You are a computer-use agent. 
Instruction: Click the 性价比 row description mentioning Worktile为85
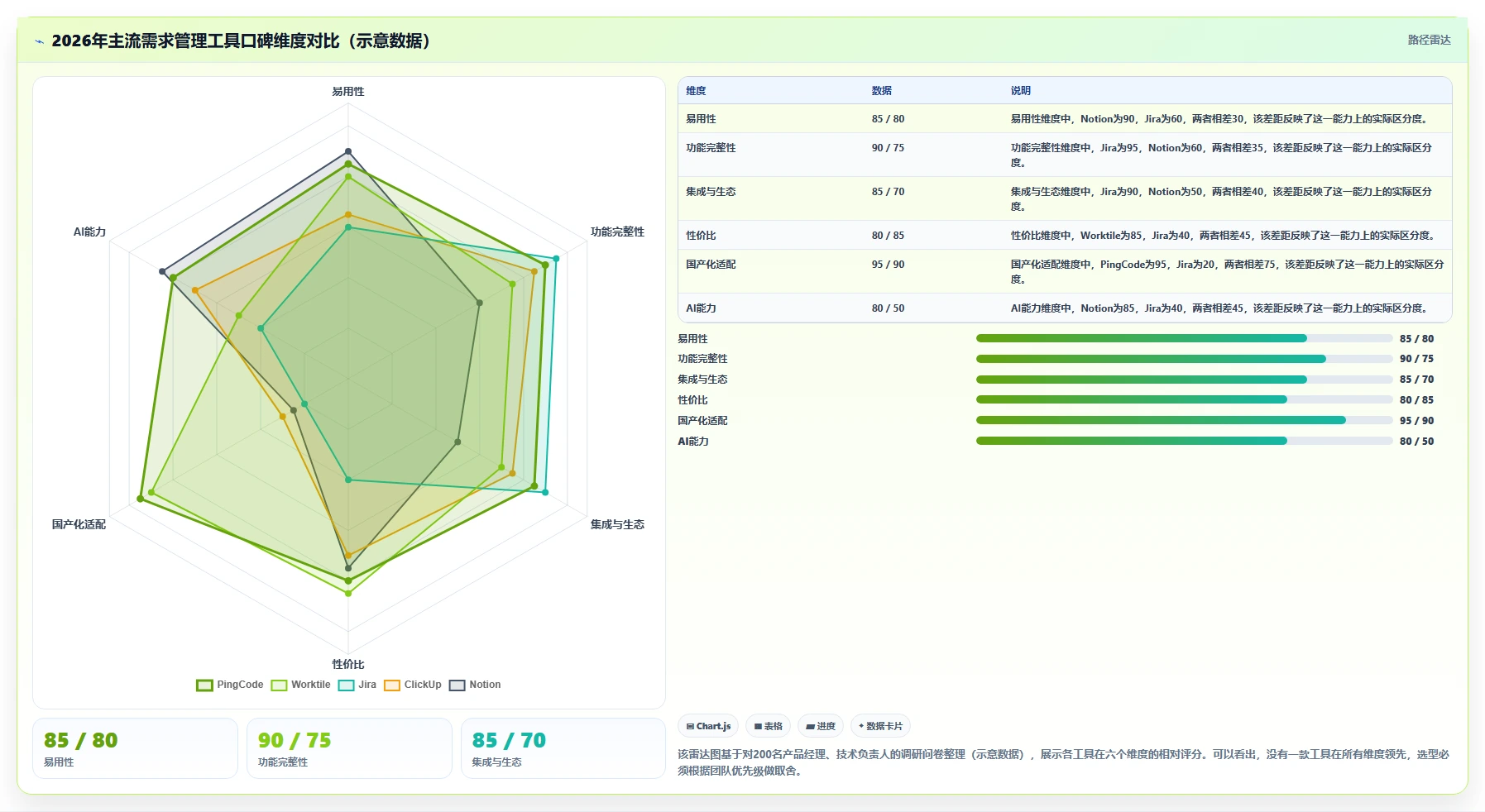[1224, 236]
